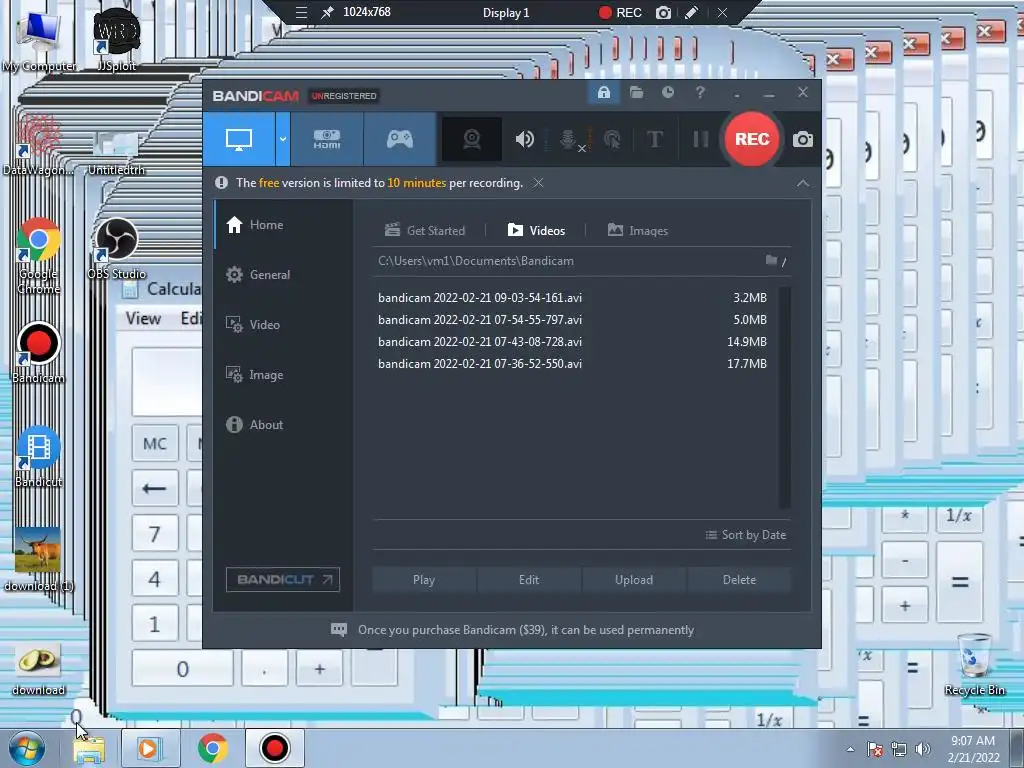Select bandicam 2022-02-21 07-54-55-797.avi
This screenshot has height=768, width=1024.
pos(573,320)
